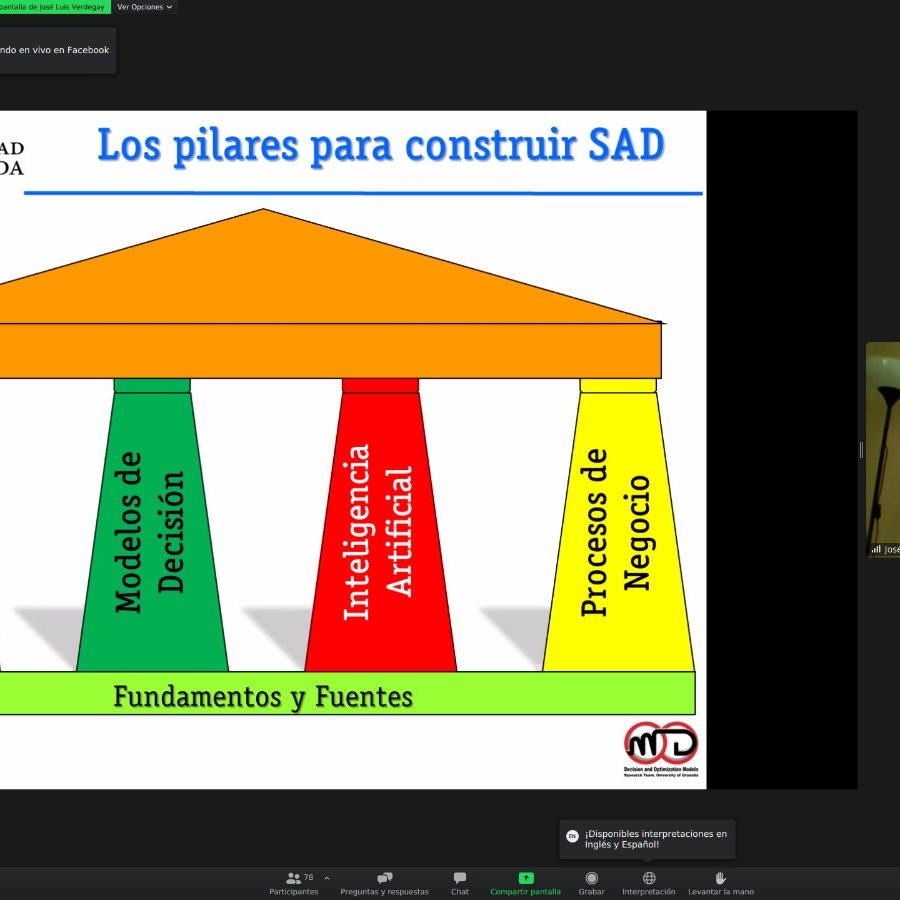Click the red Inteligencia Artificial pillar

380,530
